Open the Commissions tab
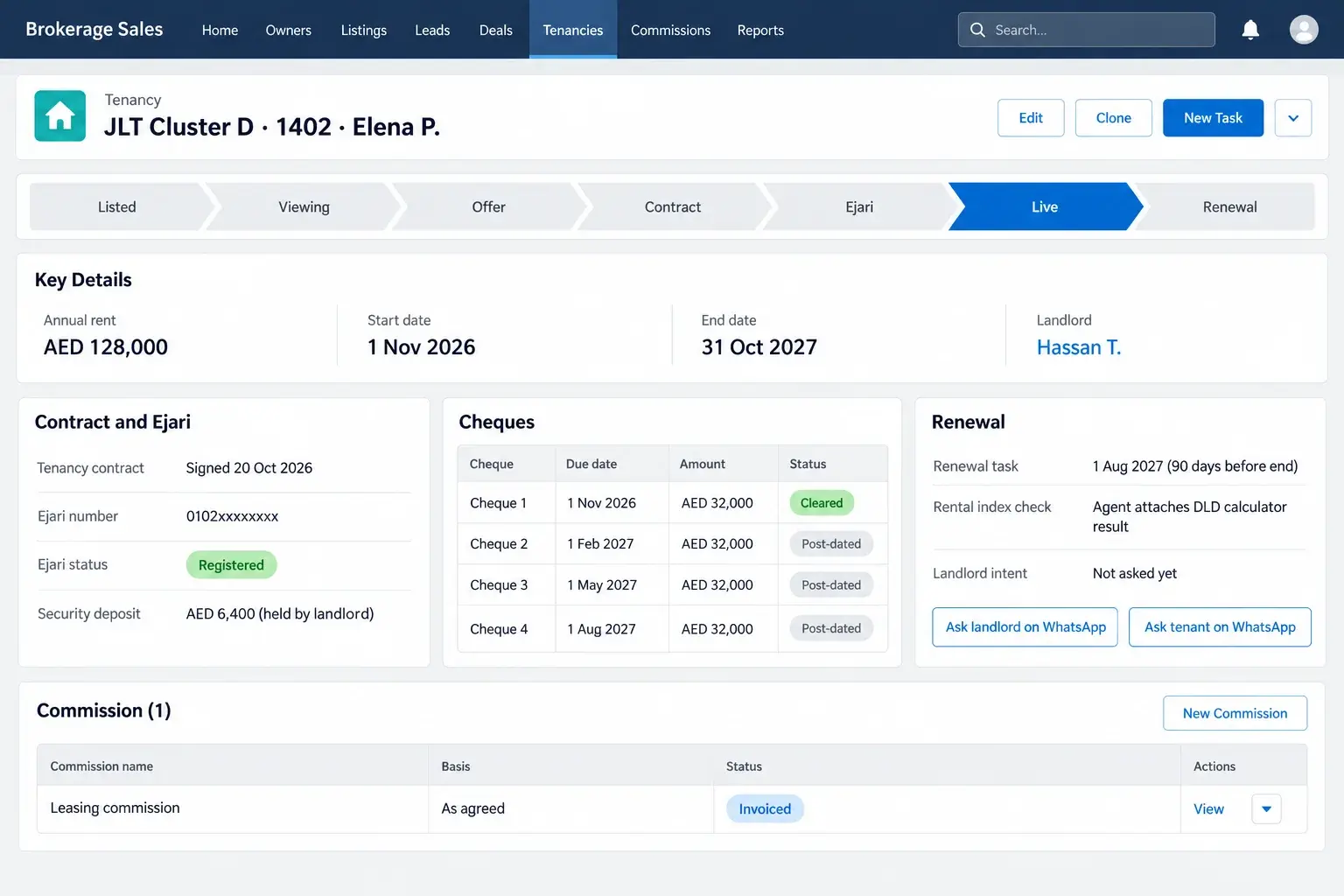 tap(670, 30)
